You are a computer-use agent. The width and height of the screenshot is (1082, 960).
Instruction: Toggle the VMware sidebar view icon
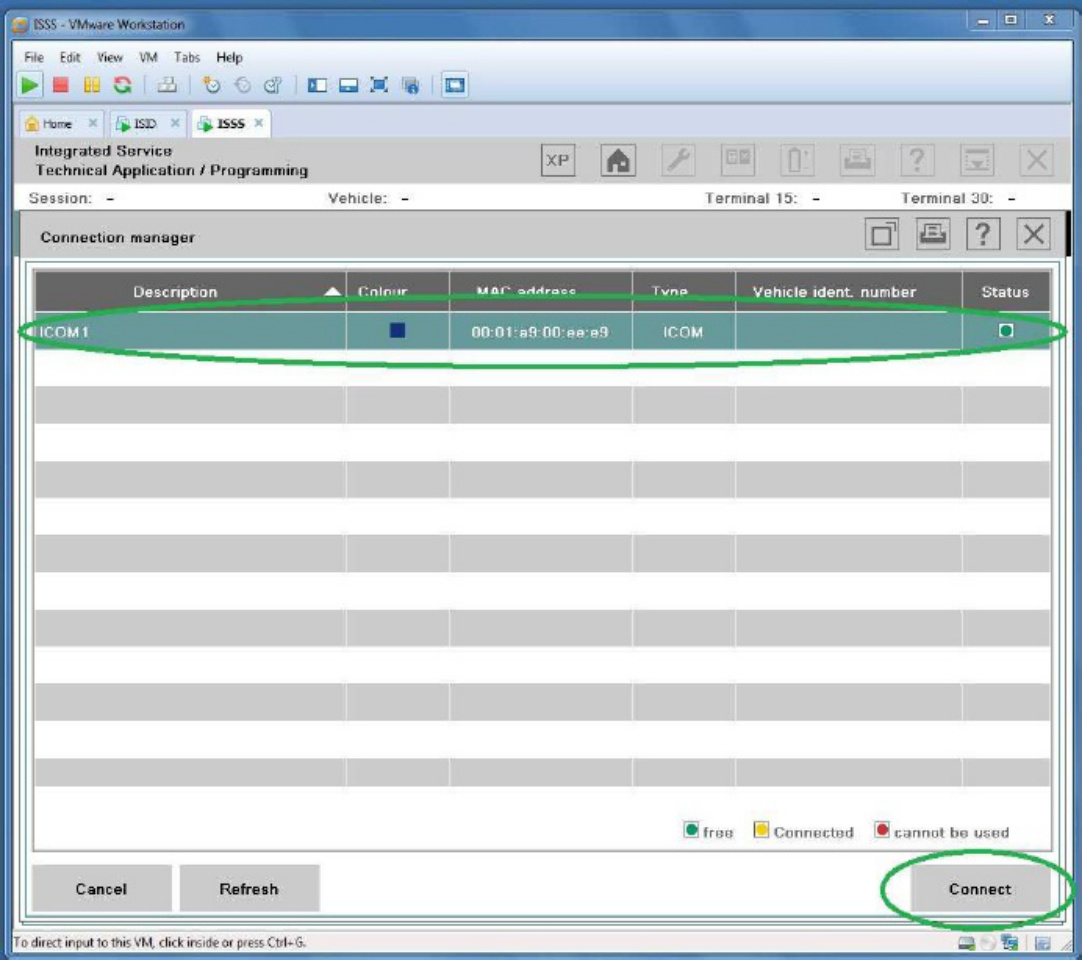(317, 85)
